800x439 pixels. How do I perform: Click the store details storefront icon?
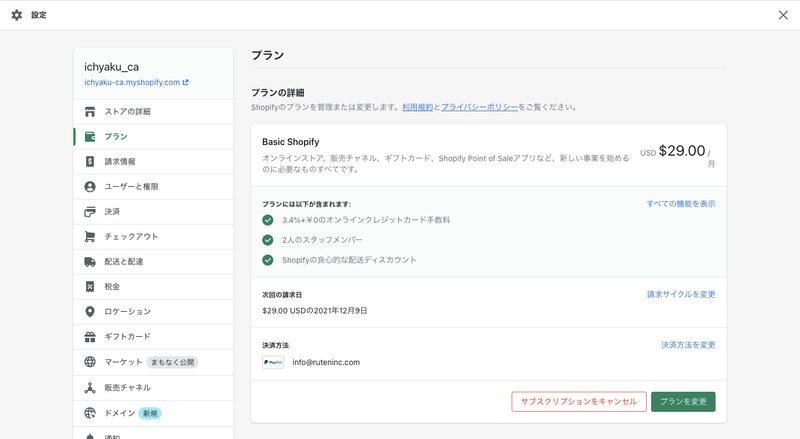click(90, 111)
